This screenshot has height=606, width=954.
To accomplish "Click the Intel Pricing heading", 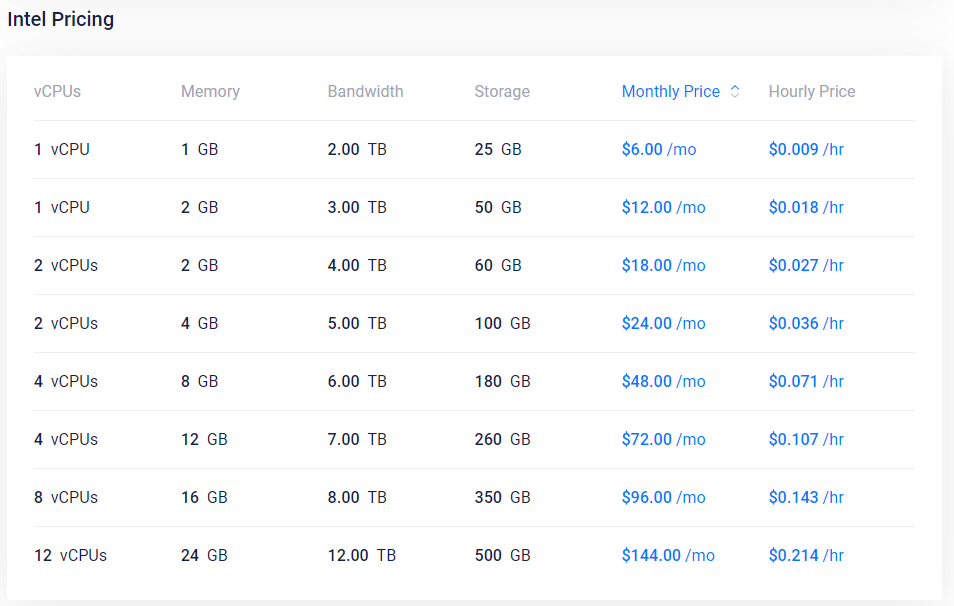I will [60, 19].
